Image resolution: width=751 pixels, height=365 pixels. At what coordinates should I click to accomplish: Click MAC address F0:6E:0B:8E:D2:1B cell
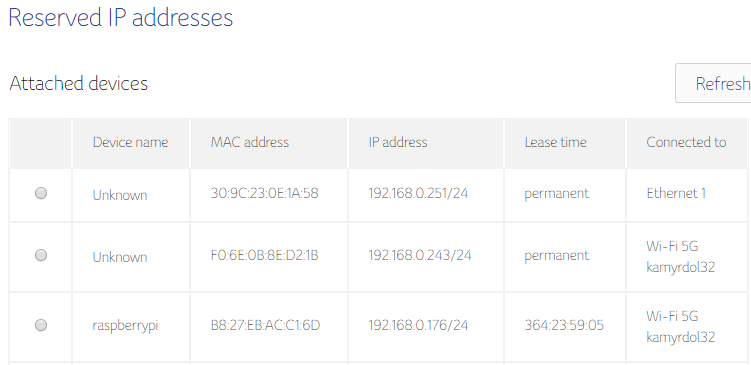click(264, 256)
